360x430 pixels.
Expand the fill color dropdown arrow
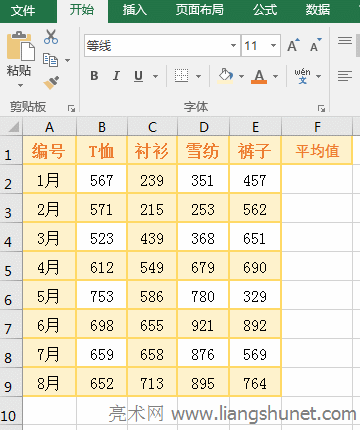[241, 76]
